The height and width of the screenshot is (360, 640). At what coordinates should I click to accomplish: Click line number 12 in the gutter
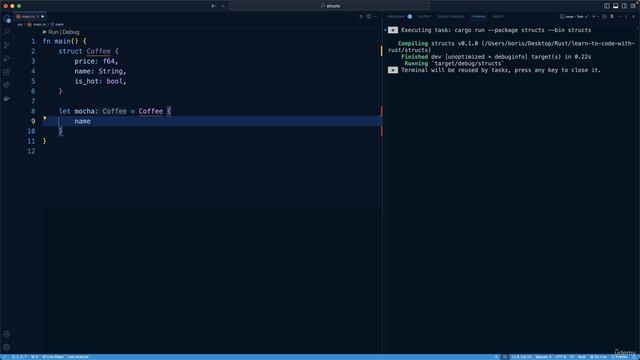click(x=31, y=151)
